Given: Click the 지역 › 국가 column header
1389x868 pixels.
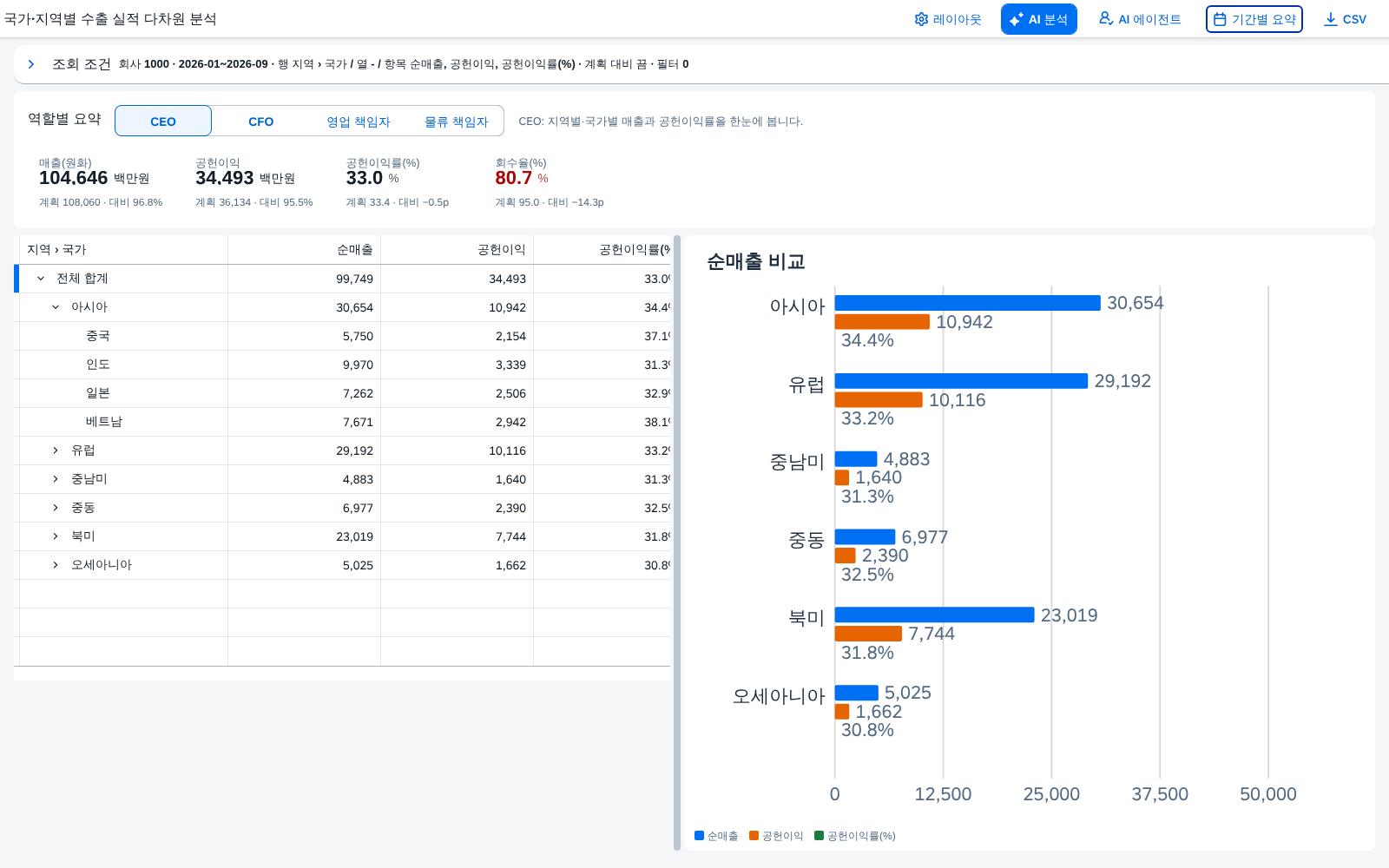Looking at the screenshot, I should click(123, 250).
